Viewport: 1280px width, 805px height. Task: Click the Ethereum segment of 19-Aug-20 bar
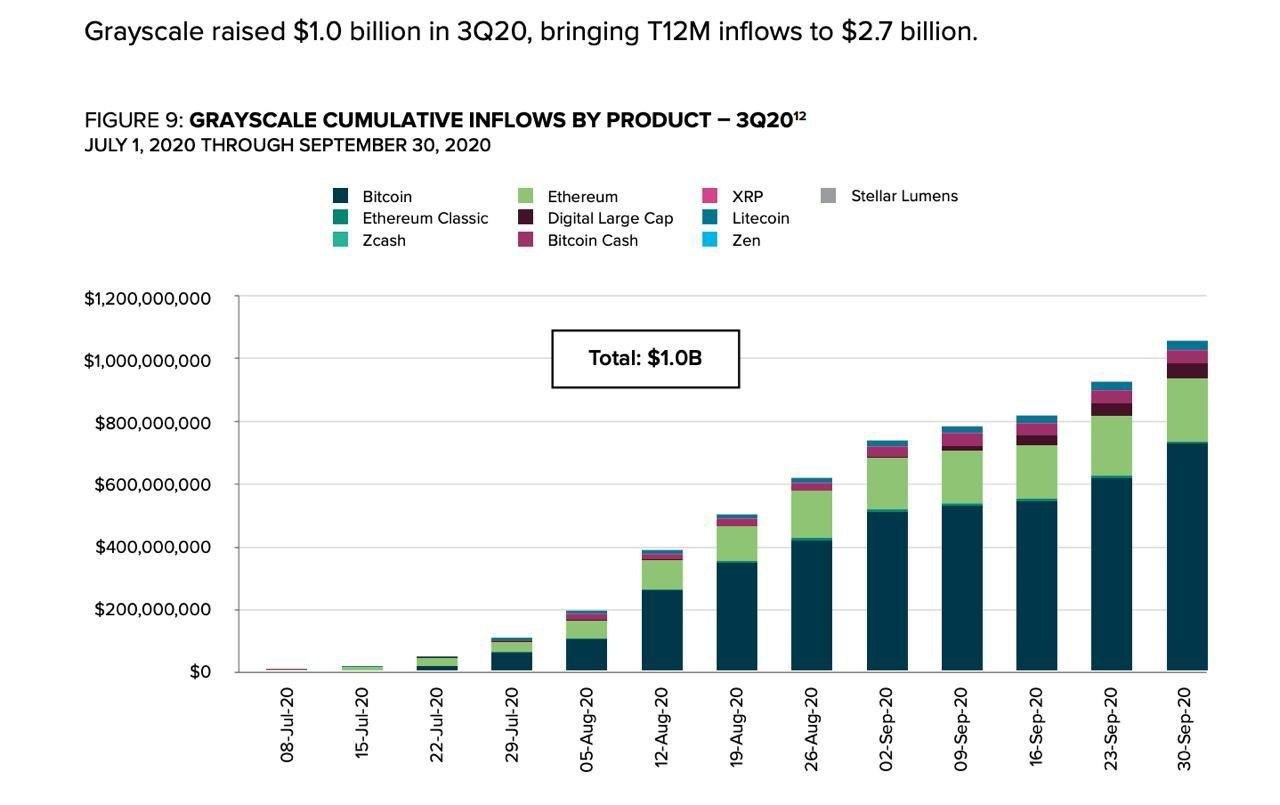[x=737, y=544]
